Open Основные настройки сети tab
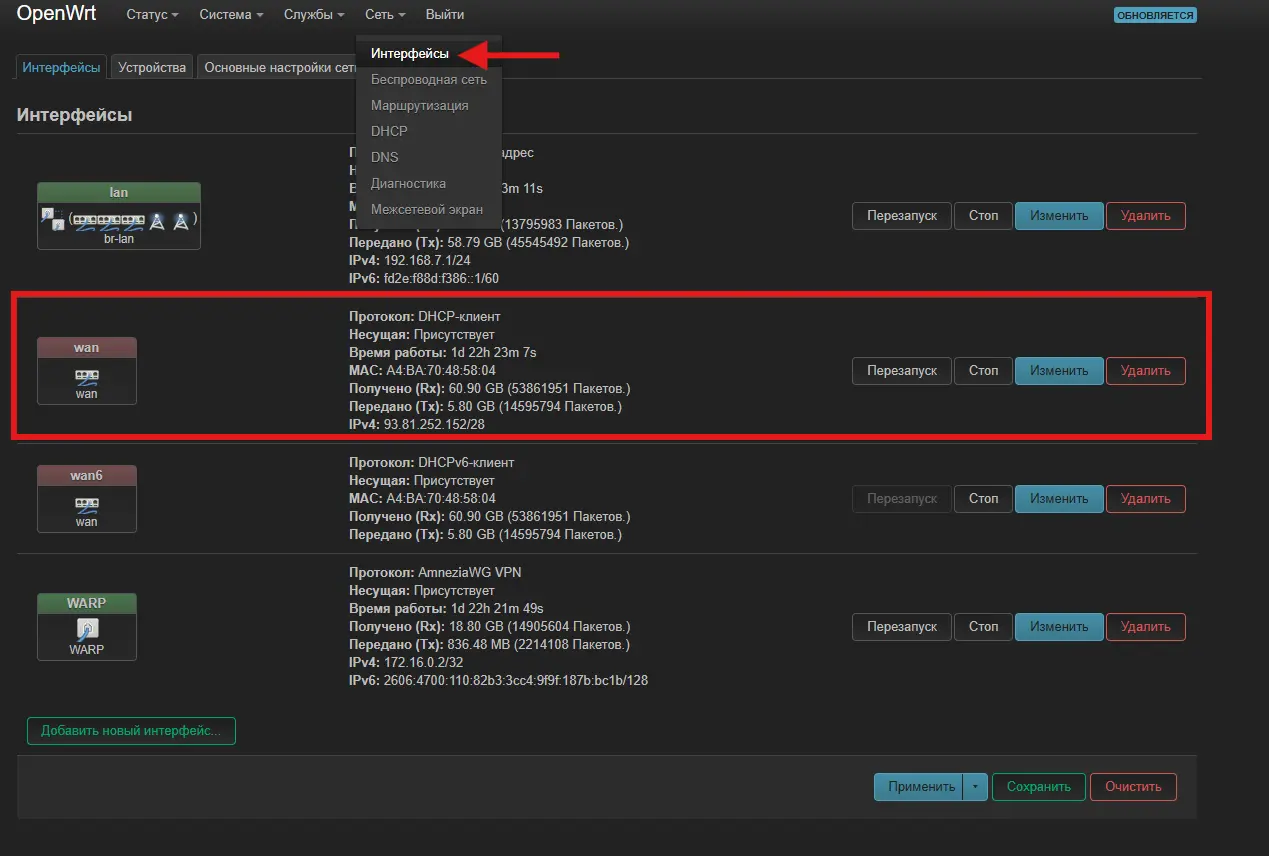The image size is (1269, 856). tap(279, 67)
